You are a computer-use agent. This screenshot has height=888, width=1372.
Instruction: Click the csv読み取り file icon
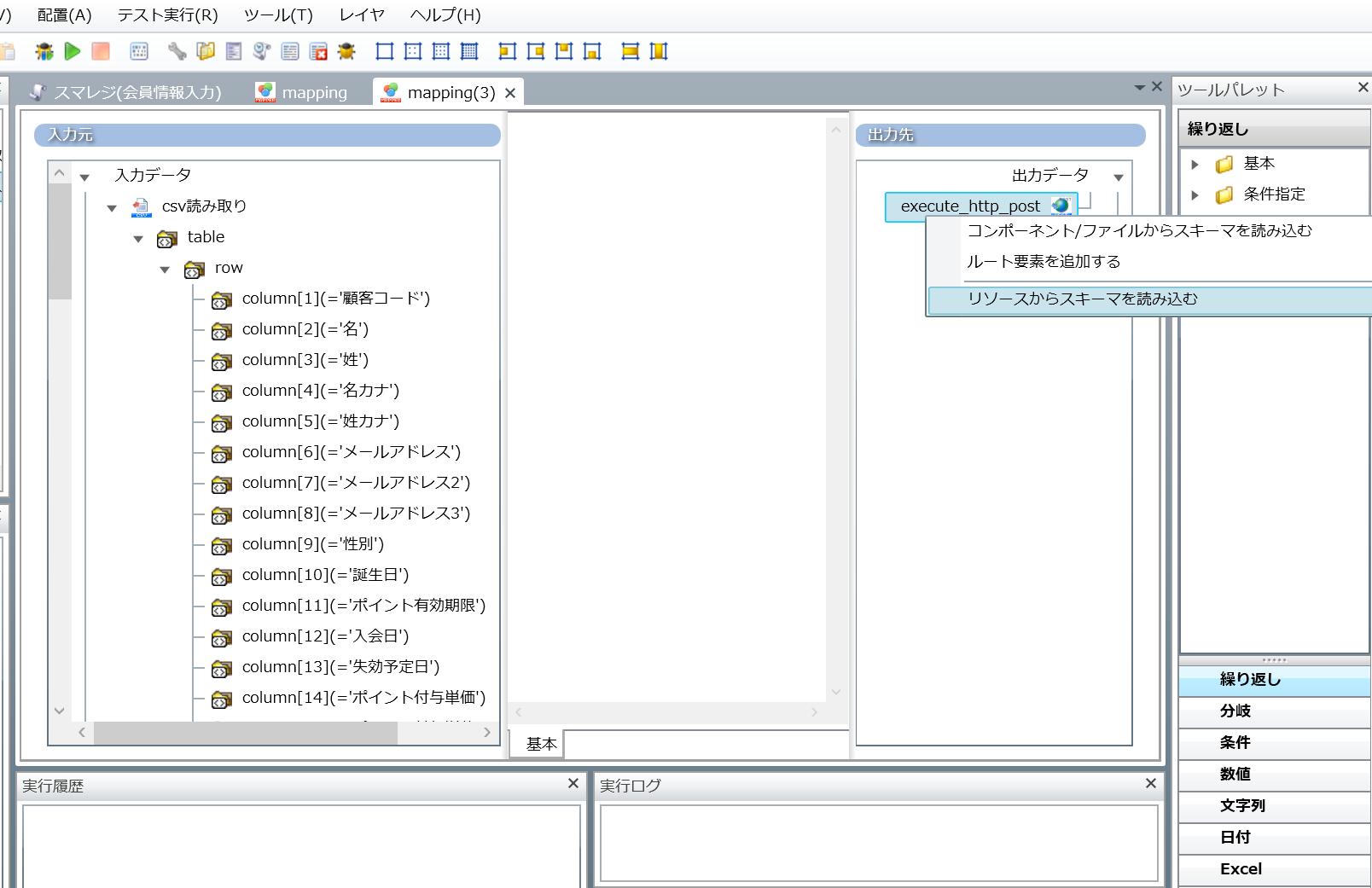tap(141, 207)
